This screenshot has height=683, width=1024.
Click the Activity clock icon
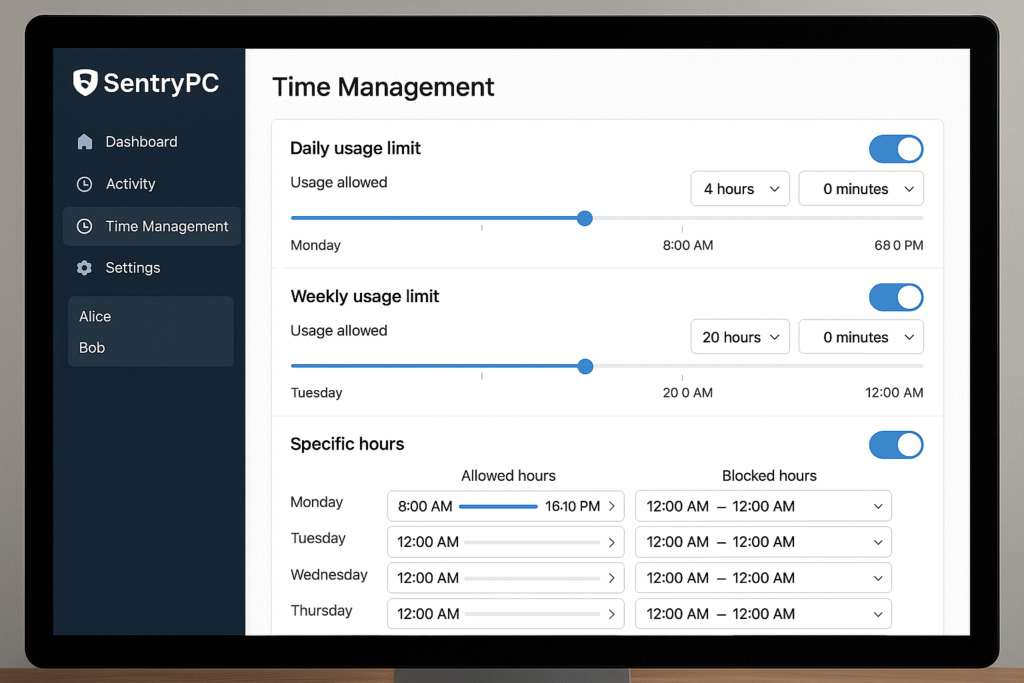[85, 184]
